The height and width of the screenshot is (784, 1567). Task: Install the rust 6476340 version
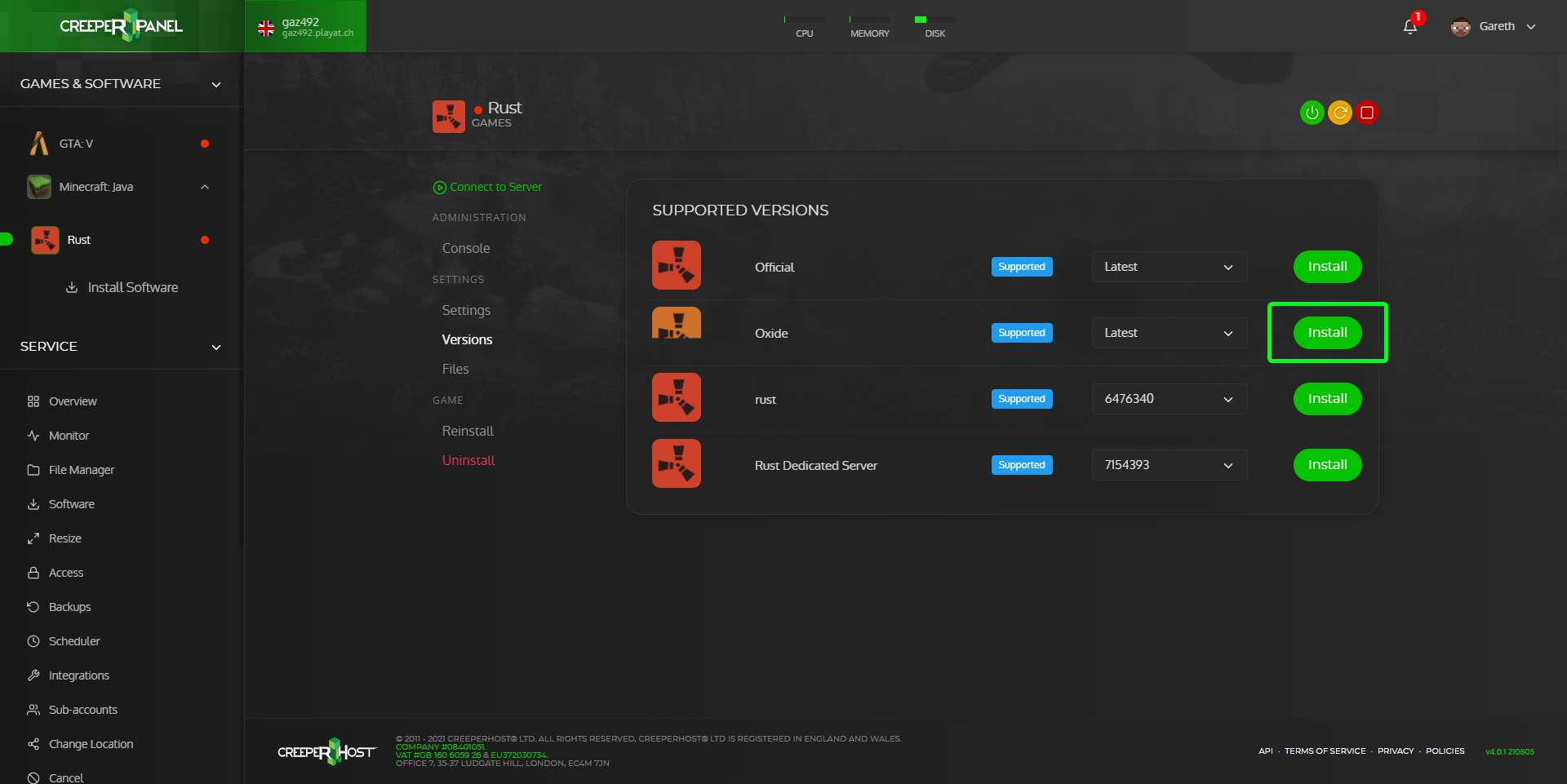click(x=1327, y=399)
